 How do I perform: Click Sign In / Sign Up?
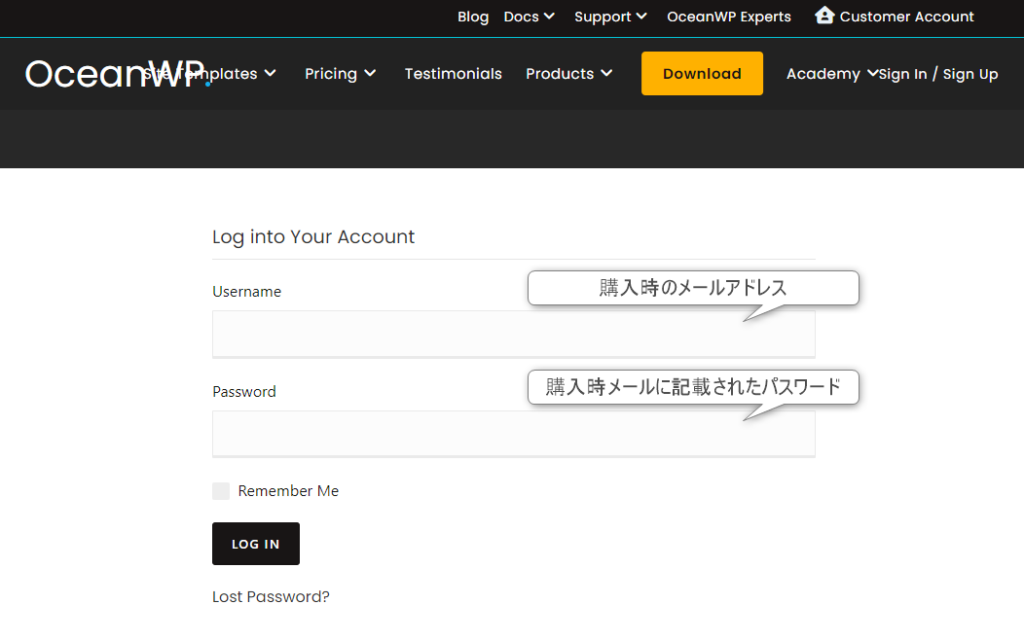938,74
